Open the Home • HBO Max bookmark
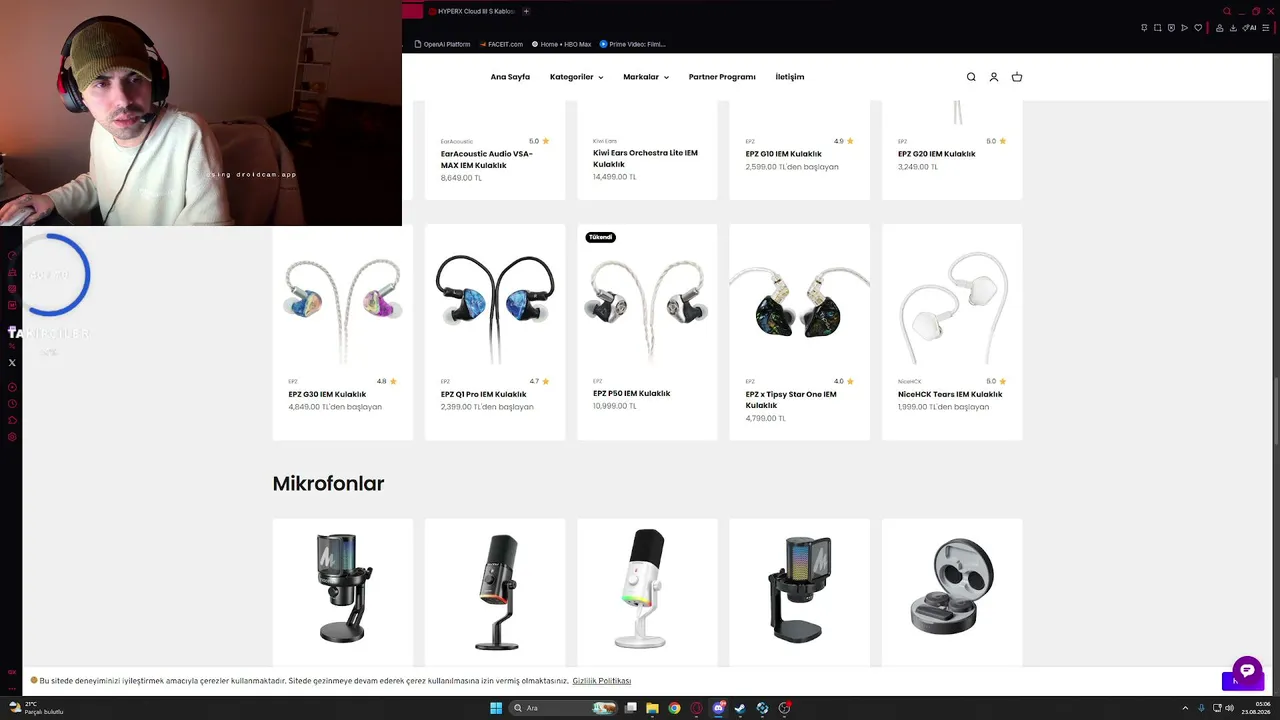The width and height of the screenshot is (1280, 720). pyautogui.click(x=561, y=44)
